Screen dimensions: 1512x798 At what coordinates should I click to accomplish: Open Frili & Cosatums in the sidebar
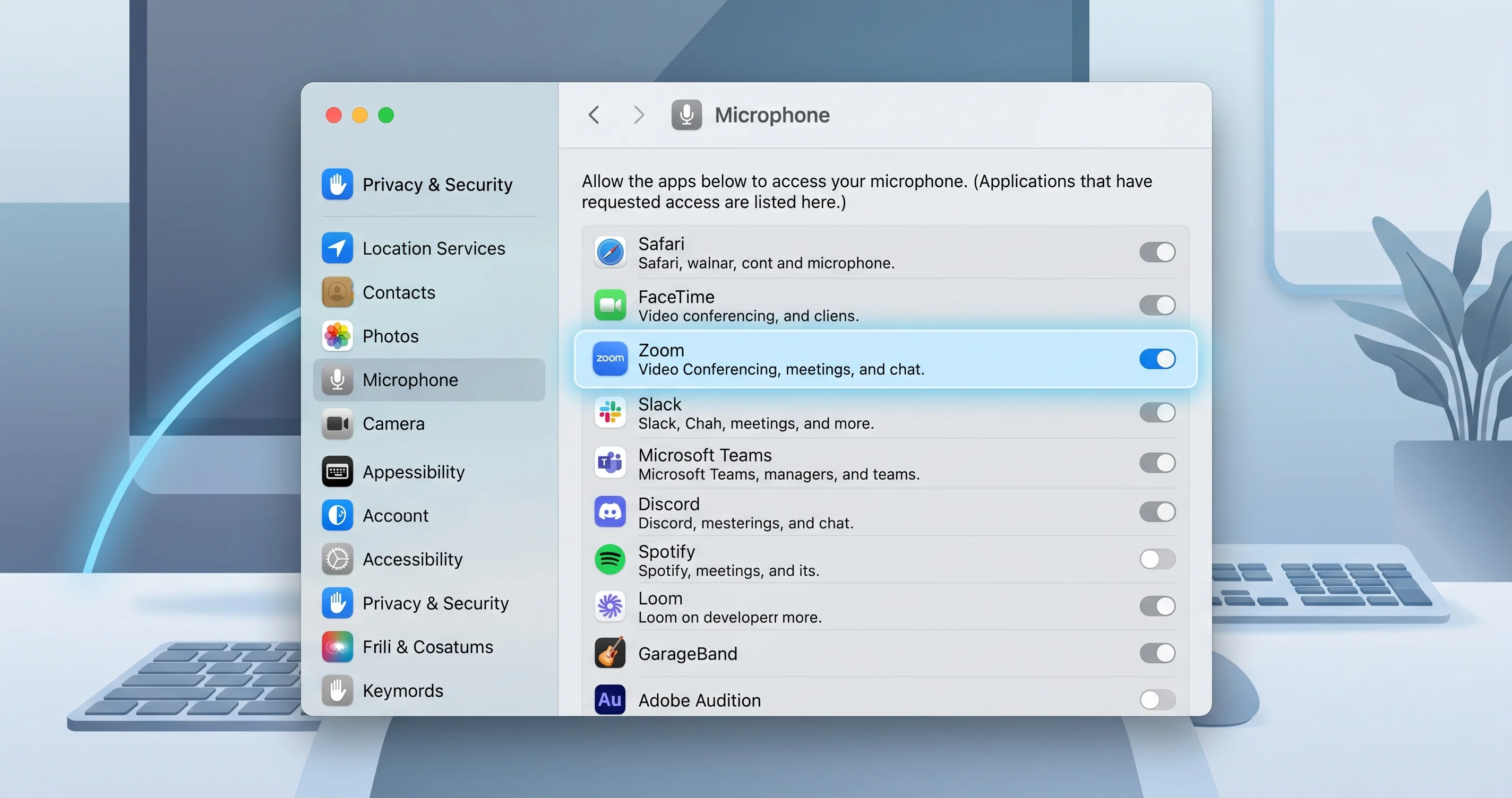429,647
